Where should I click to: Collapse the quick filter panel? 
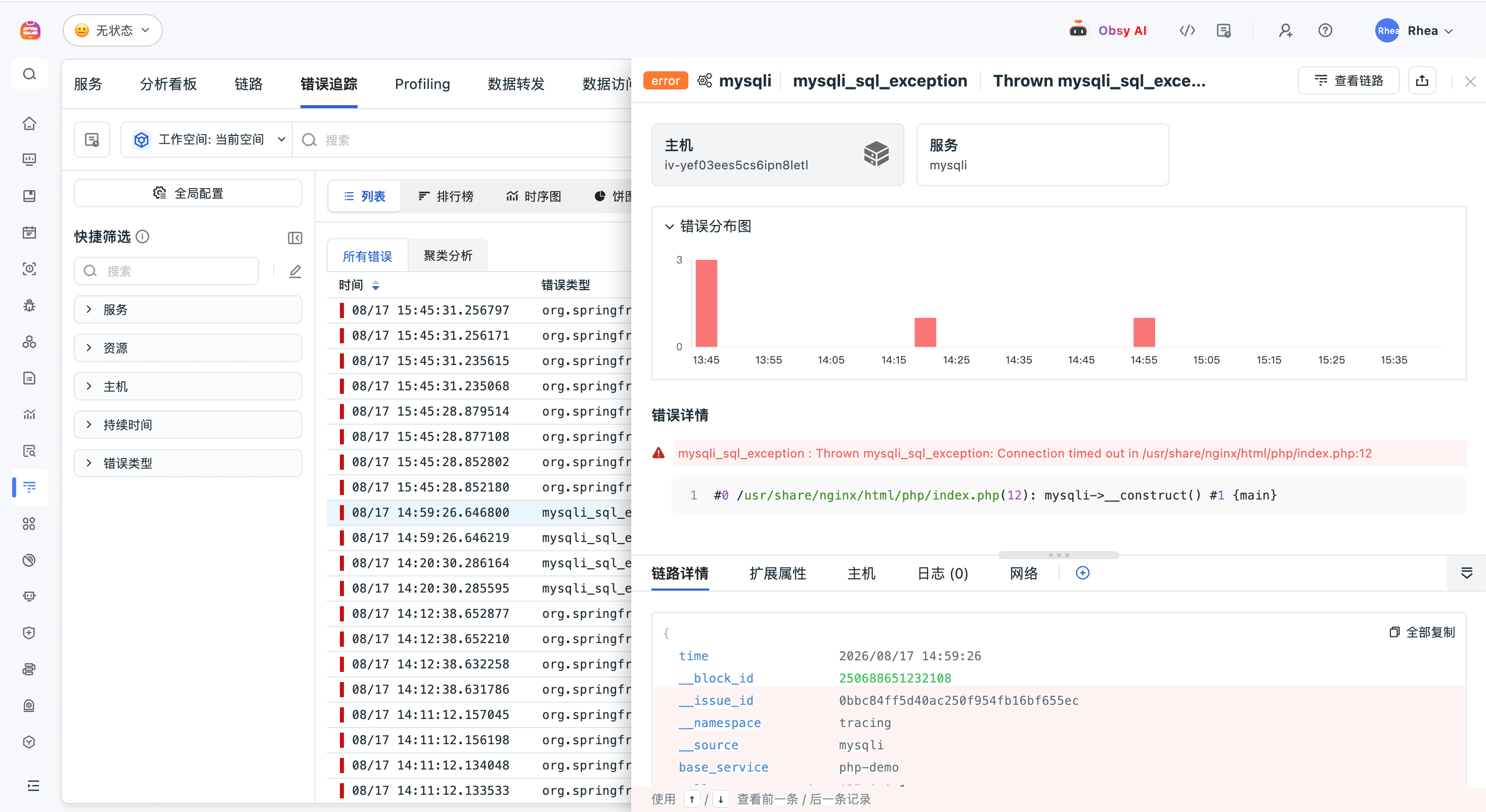(295, 238)
